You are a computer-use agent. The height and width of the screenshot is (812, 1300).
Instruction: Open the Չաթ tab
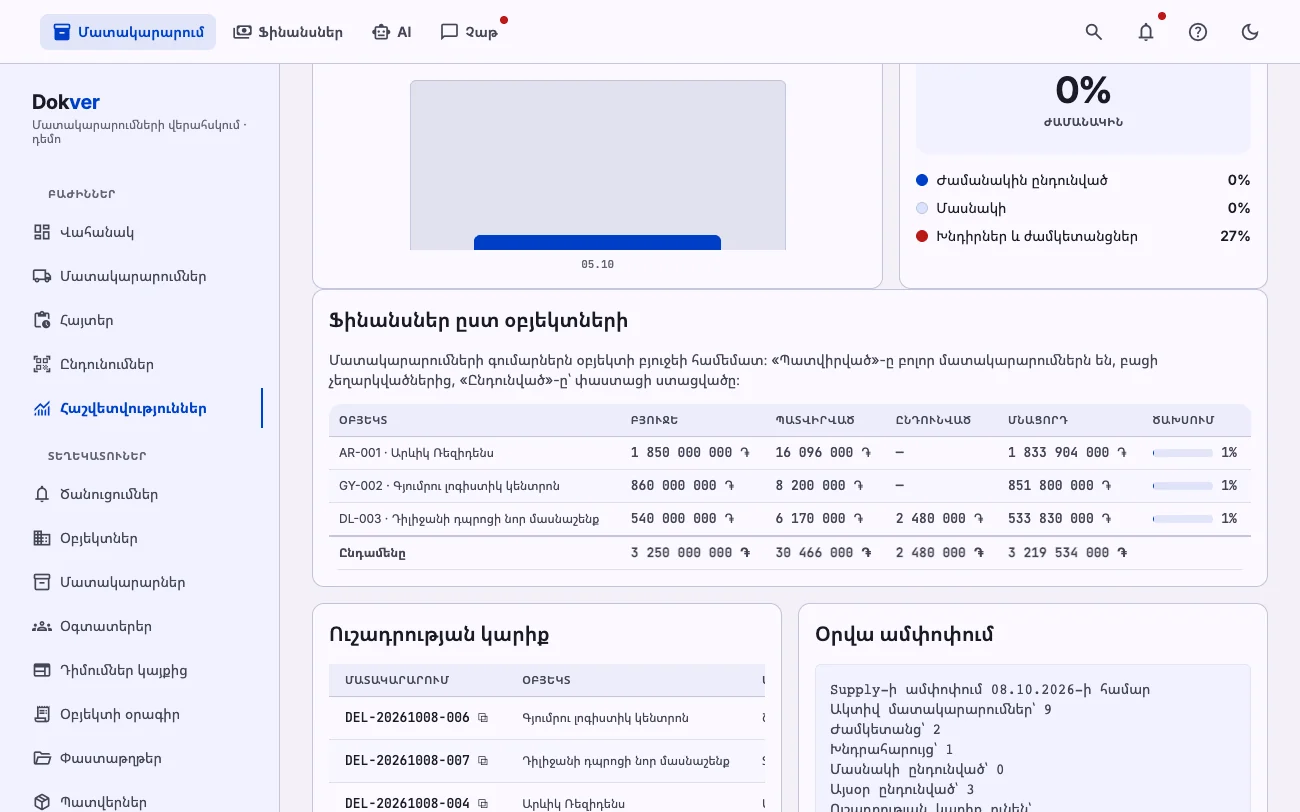click(469, 32)
